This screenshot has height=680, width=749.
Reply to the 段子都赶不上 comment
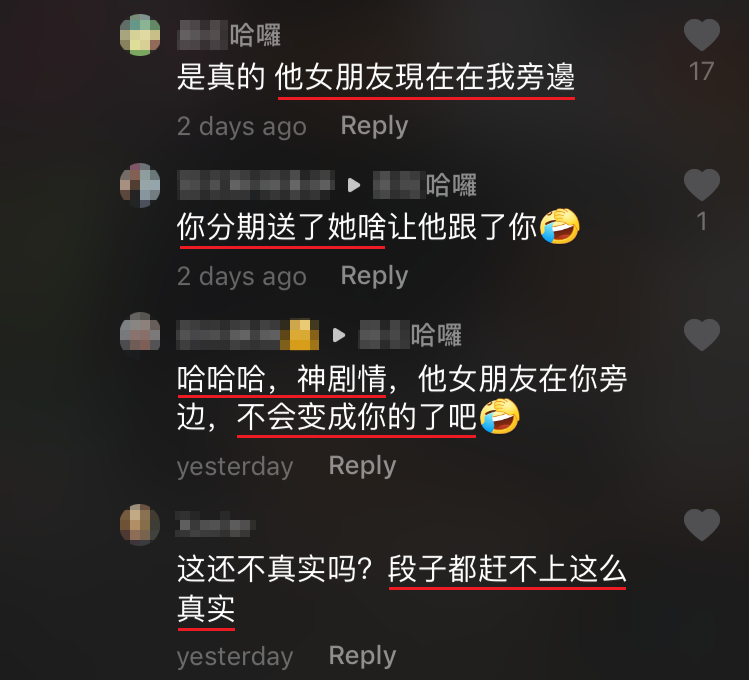point(362,656)
